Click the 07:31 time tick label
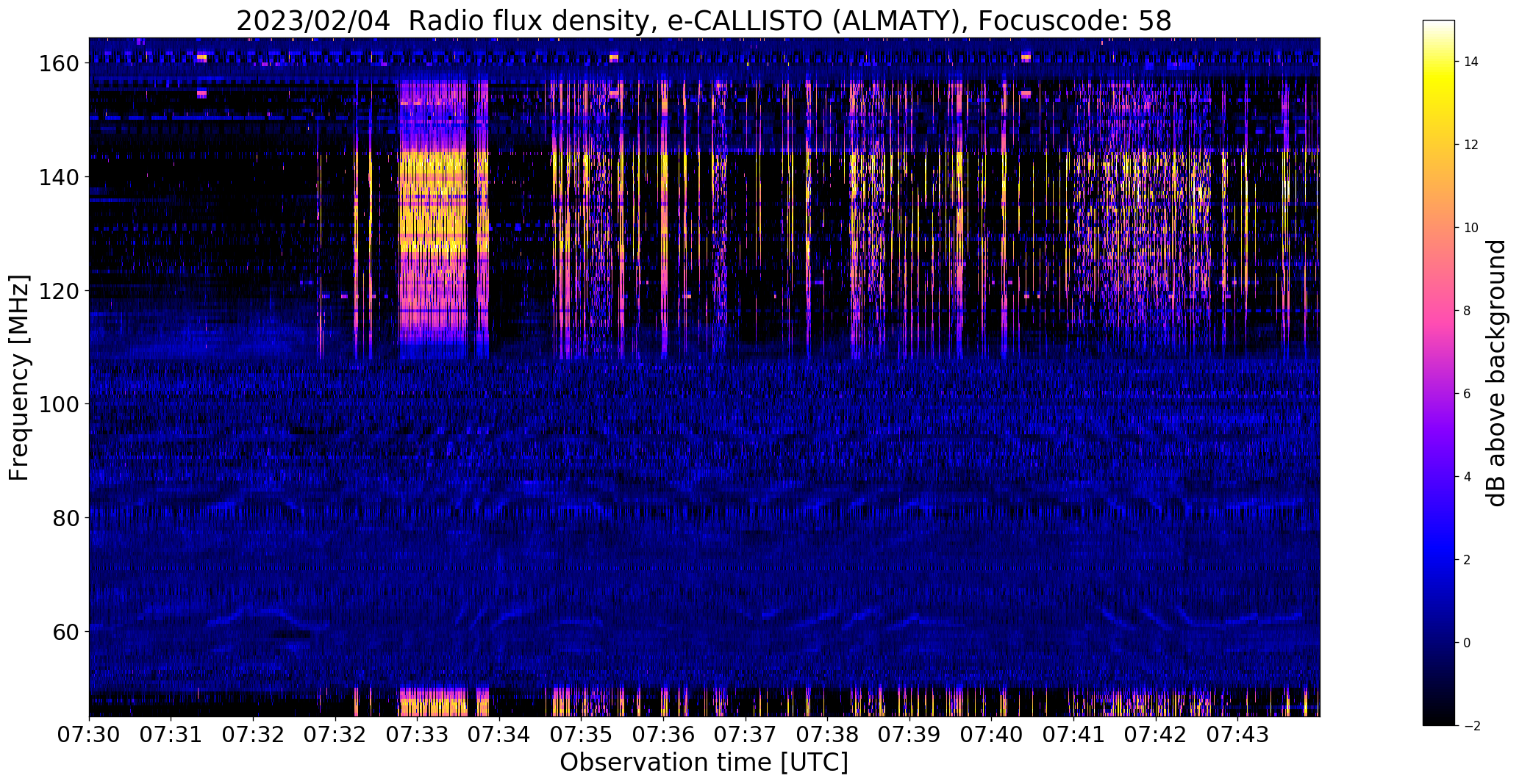The image size is (1519, 784). [171, 734]
